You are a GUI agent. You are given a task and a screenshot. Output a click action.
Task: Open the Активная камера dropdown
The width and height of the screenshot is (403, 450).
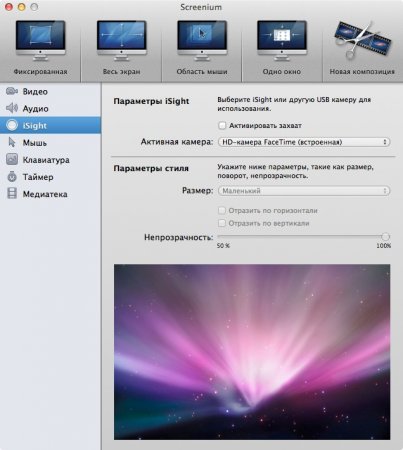tap(304, 142)
